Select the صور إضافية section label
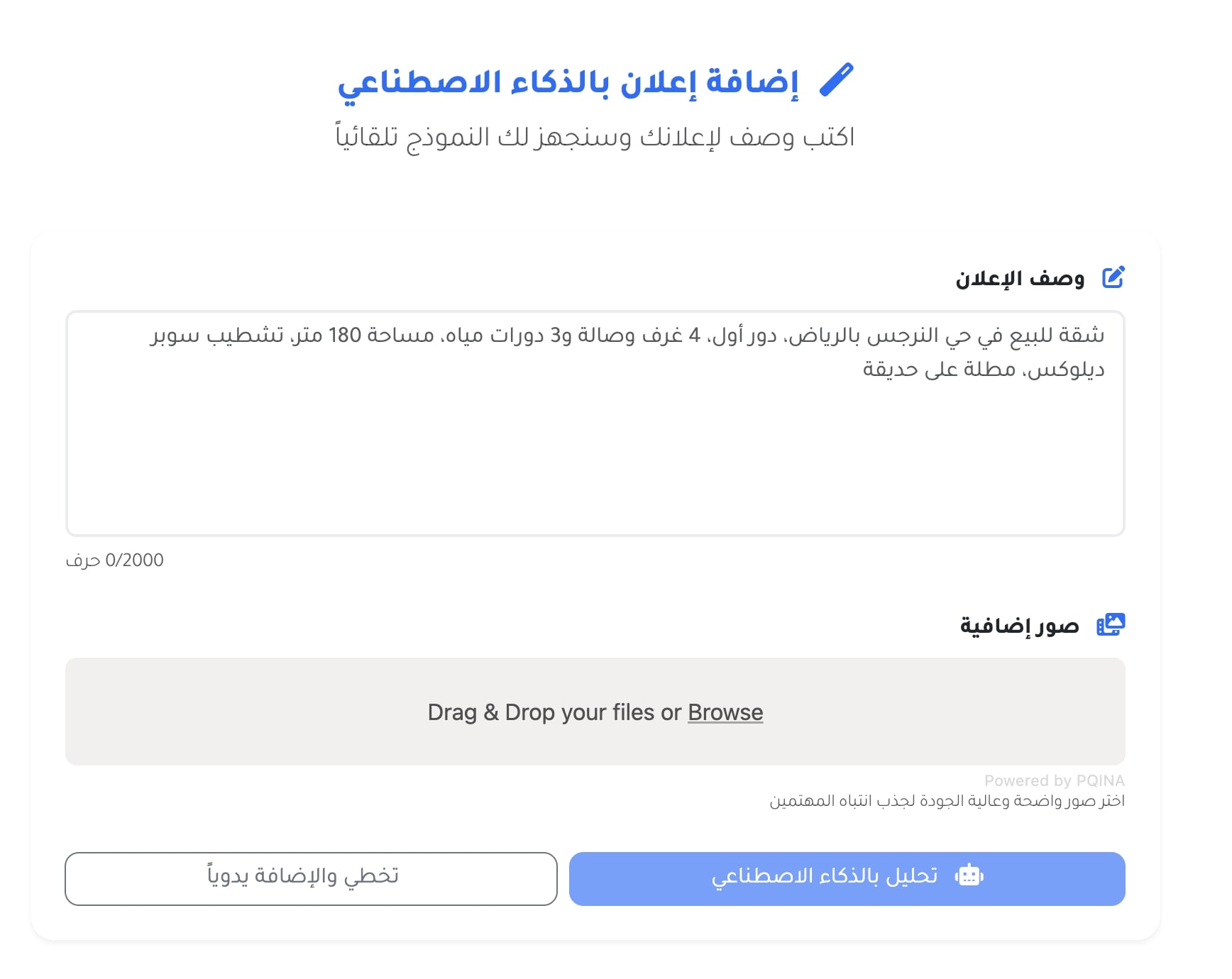This screenshot has height=979, width=1232. [x=1019, y=626]
